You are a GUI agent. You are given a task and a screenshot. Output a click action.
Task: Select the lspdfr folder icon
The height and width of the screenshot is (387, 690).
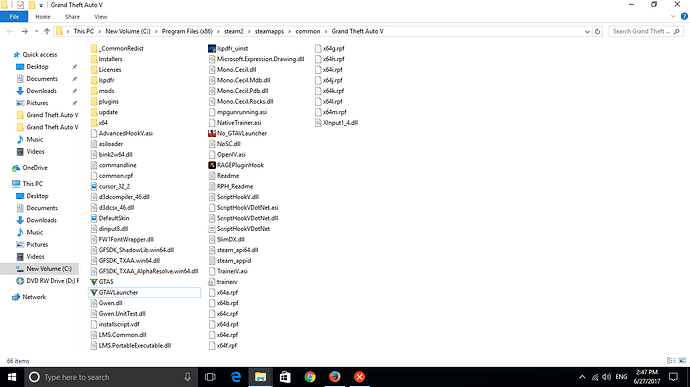click(x=94, y=80)
